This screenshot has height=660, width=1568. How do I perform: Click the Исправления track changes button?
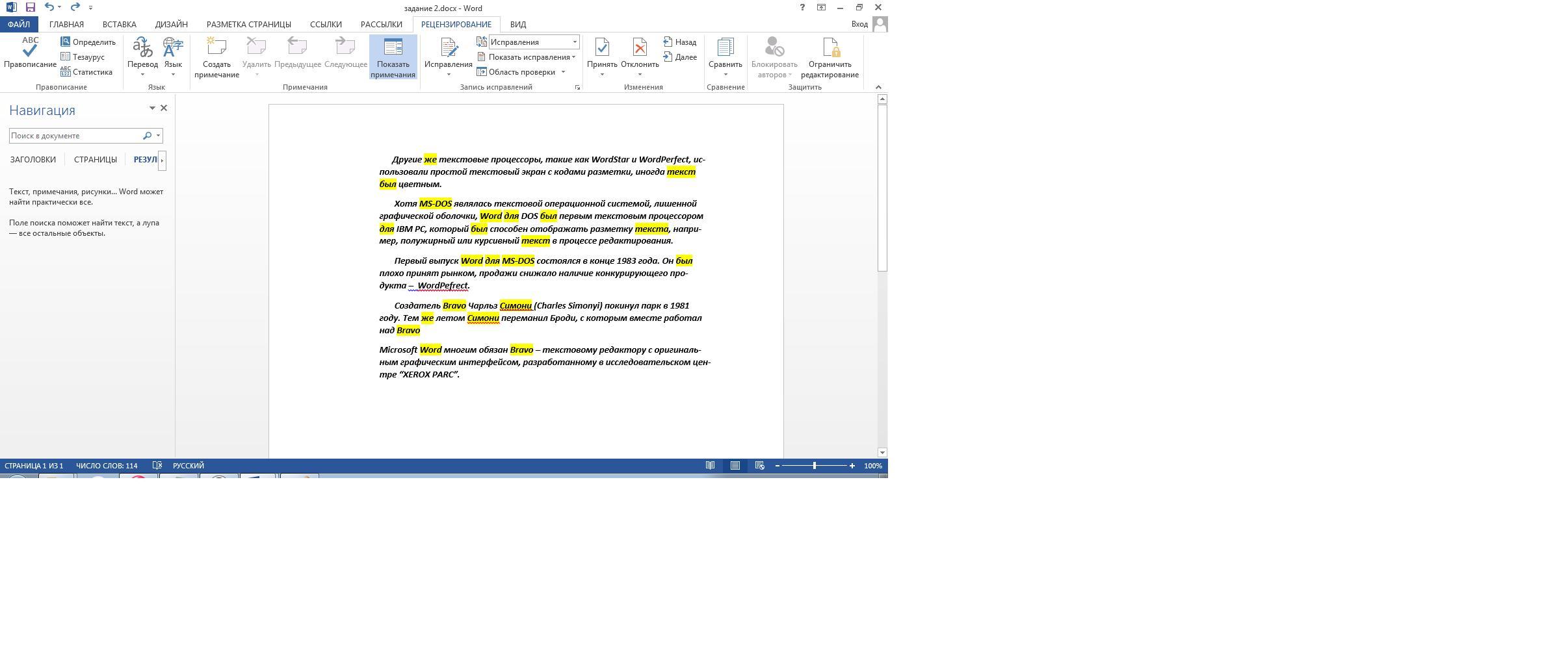[448, 57]
